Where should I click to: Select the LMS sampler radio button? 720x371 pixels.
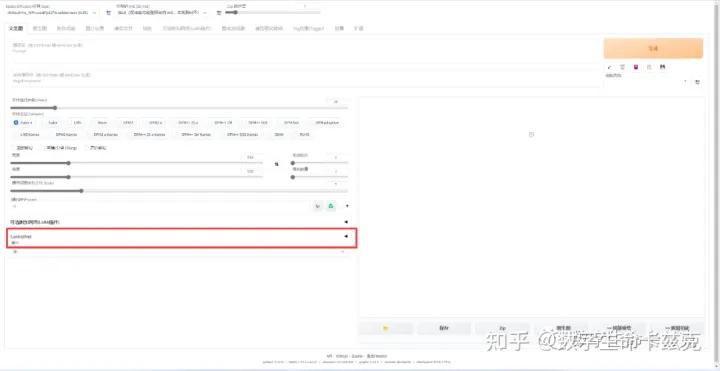(x=77, y=123)
